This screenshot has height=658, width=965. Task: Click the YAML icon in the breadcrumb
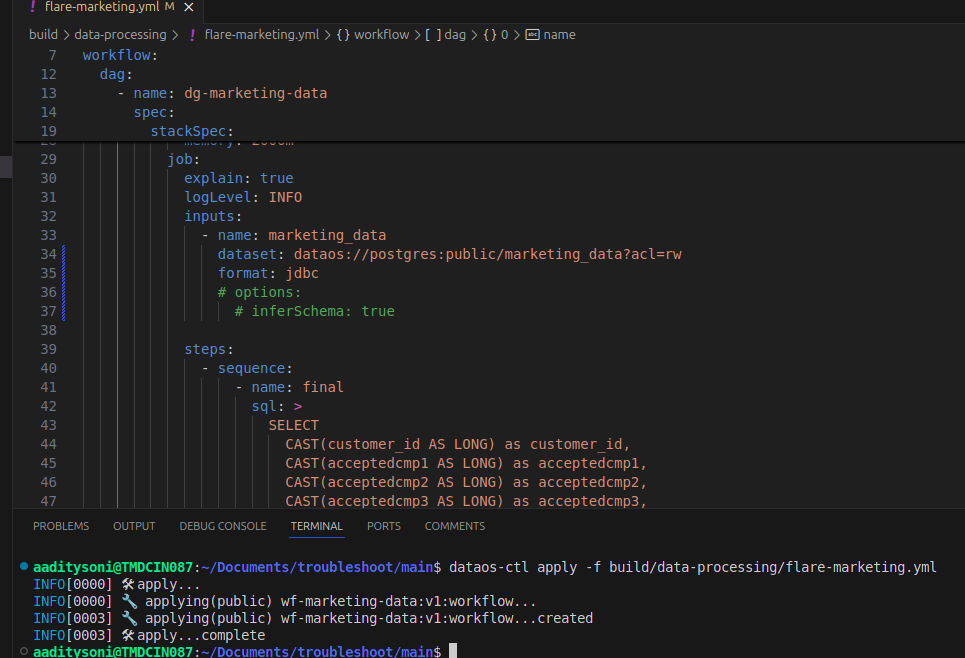[193, 35]
